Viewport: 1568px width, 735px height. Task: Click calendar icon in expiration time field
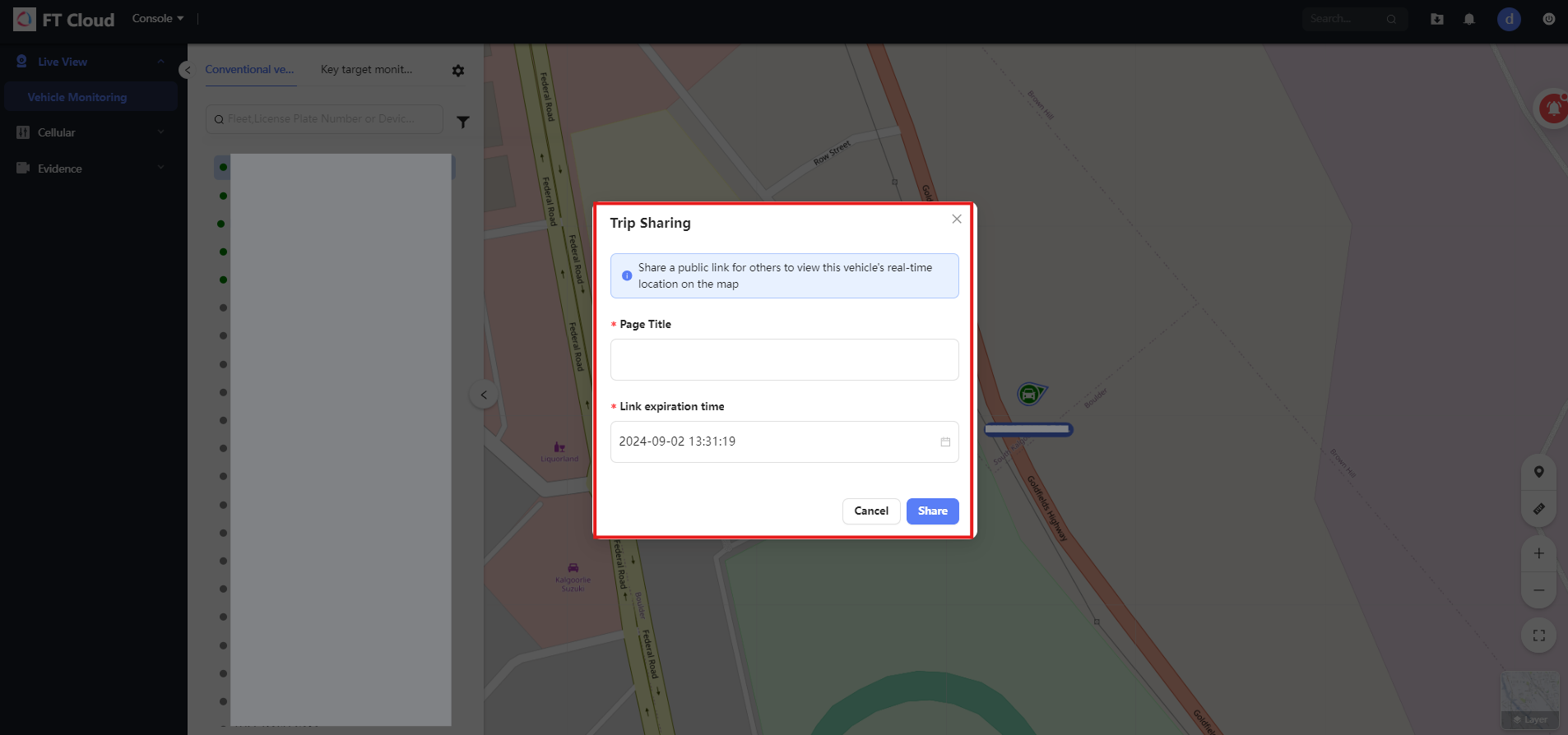(945, 441)
